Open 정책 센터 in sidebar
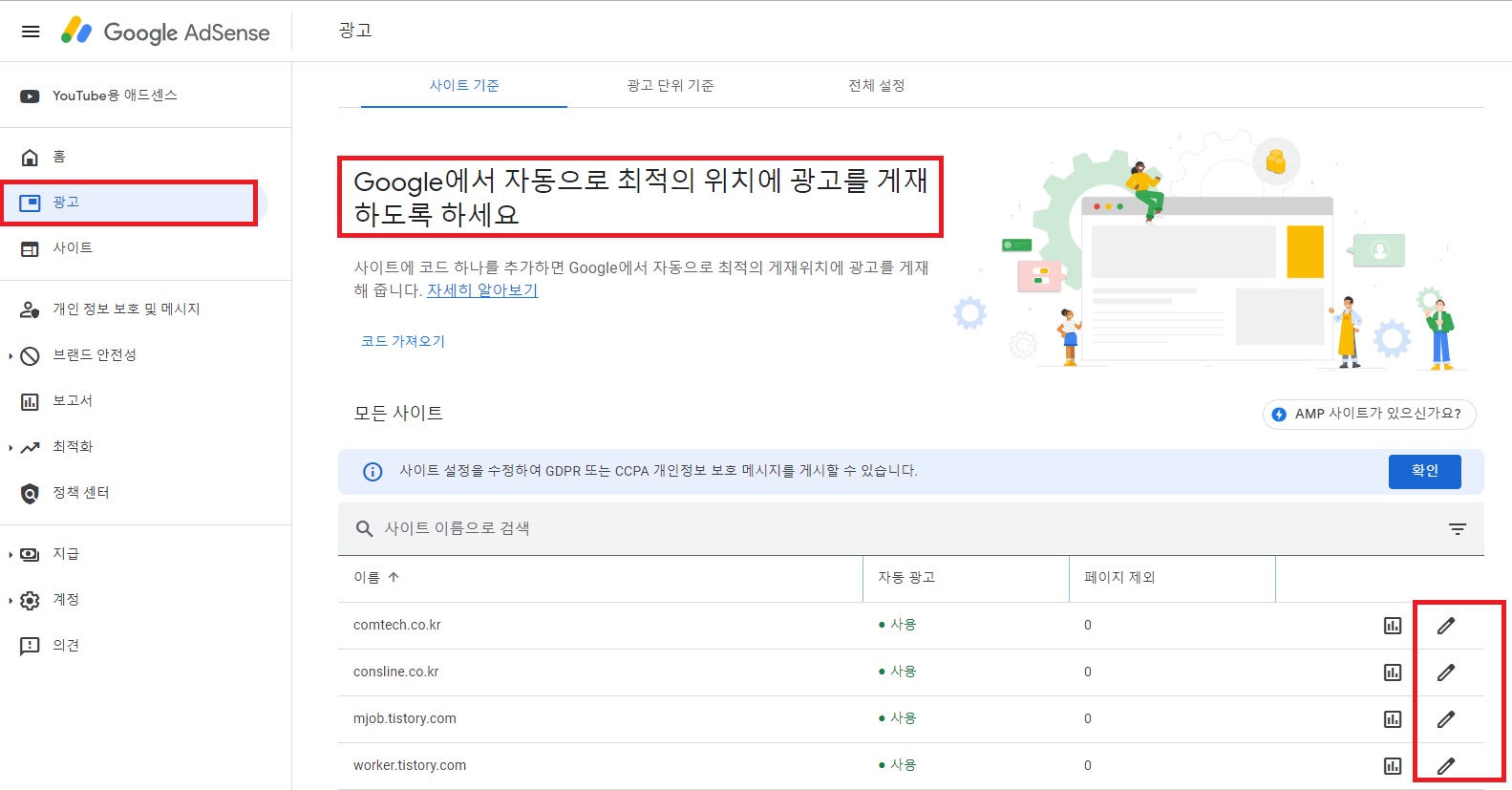This screenshot has width=1512, height=790. (x=81, y=493)
